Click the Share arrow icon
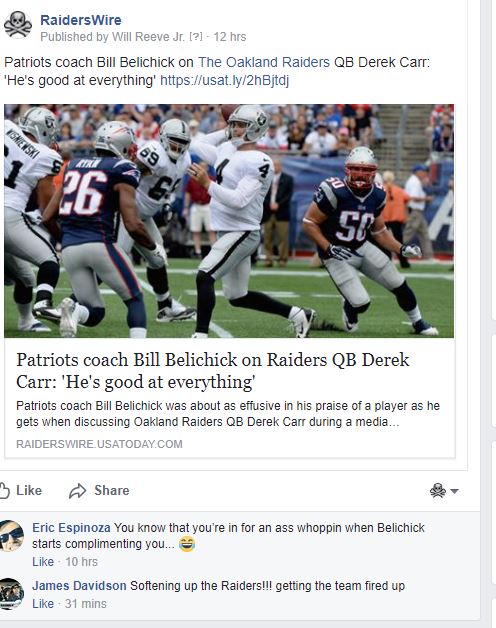 tap(77, 491)
